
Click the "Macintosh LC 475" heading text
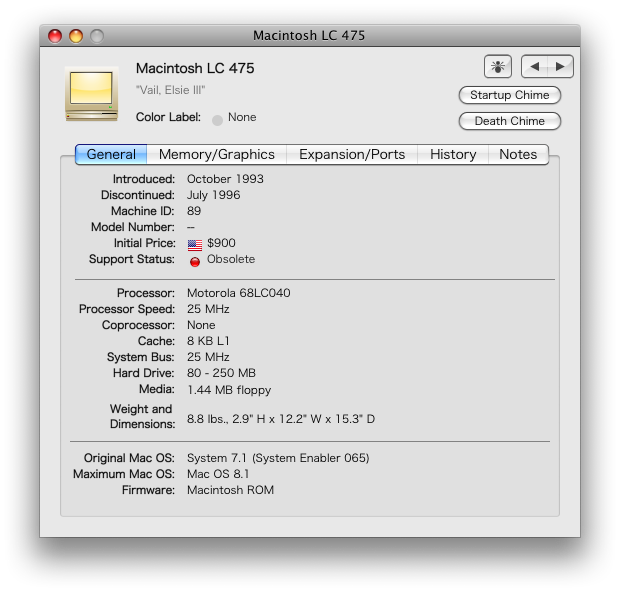[195, 68]
